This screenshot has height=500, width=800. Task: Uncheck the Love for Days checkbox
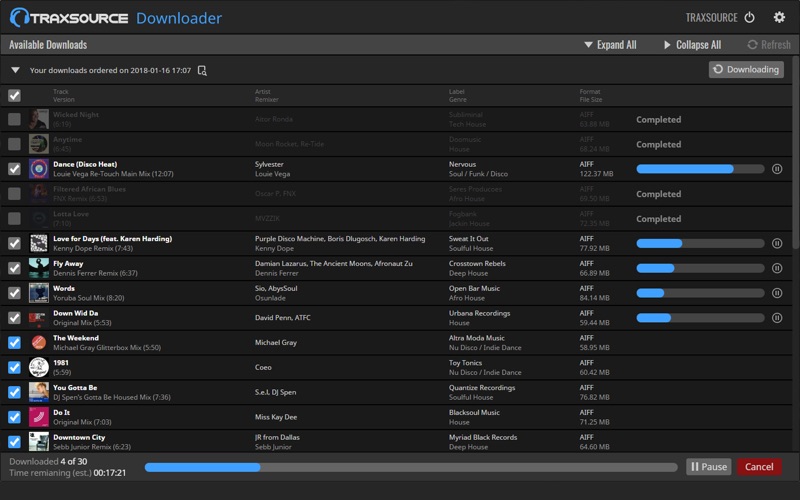click(14, 243)
